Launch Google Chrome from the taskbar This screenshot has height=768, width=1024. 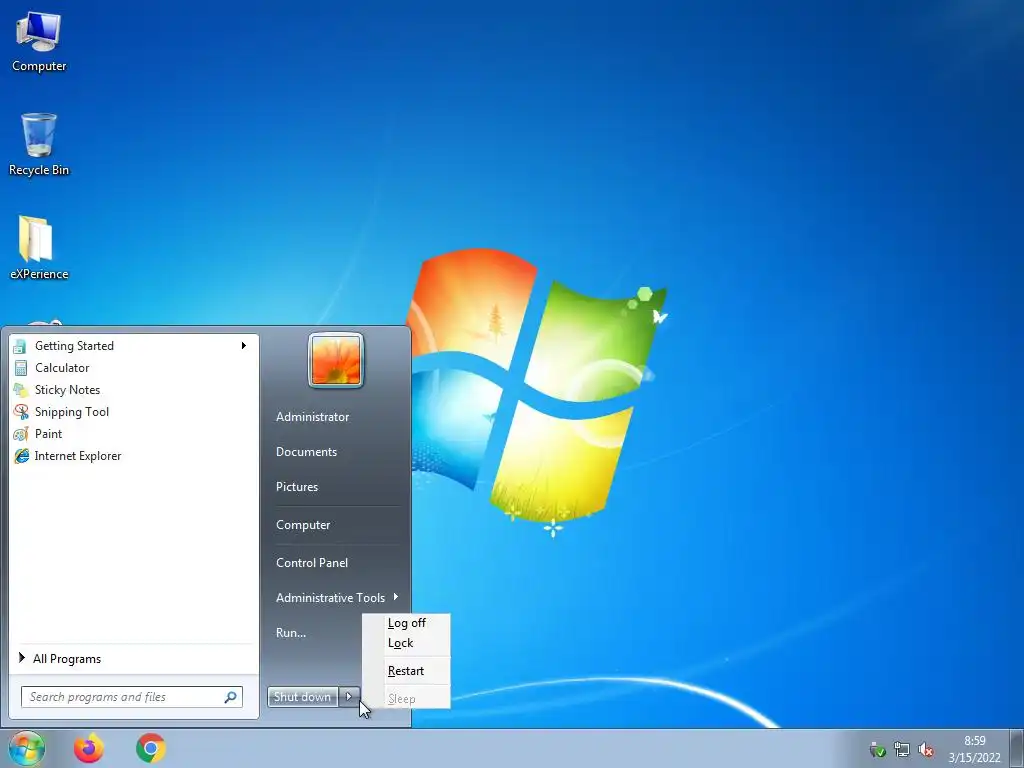(x=151, y=748)
